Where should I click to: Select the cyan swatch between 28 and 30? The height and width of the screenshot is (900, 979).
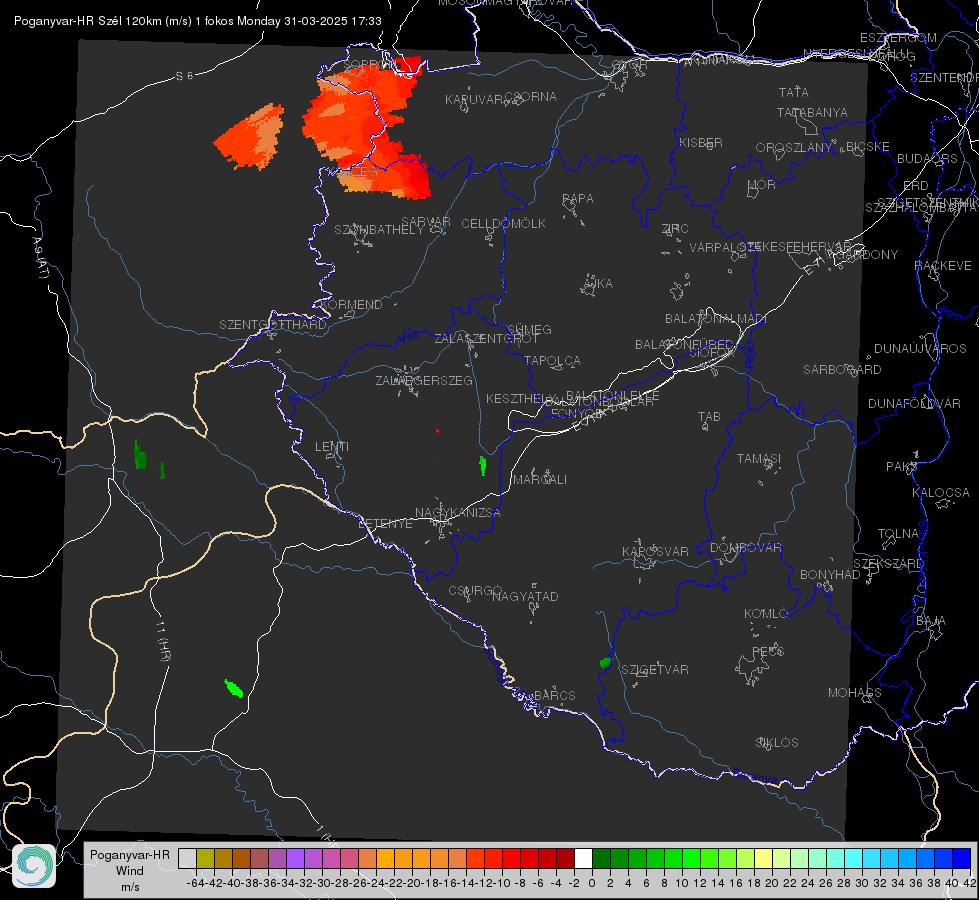(854, 859)
